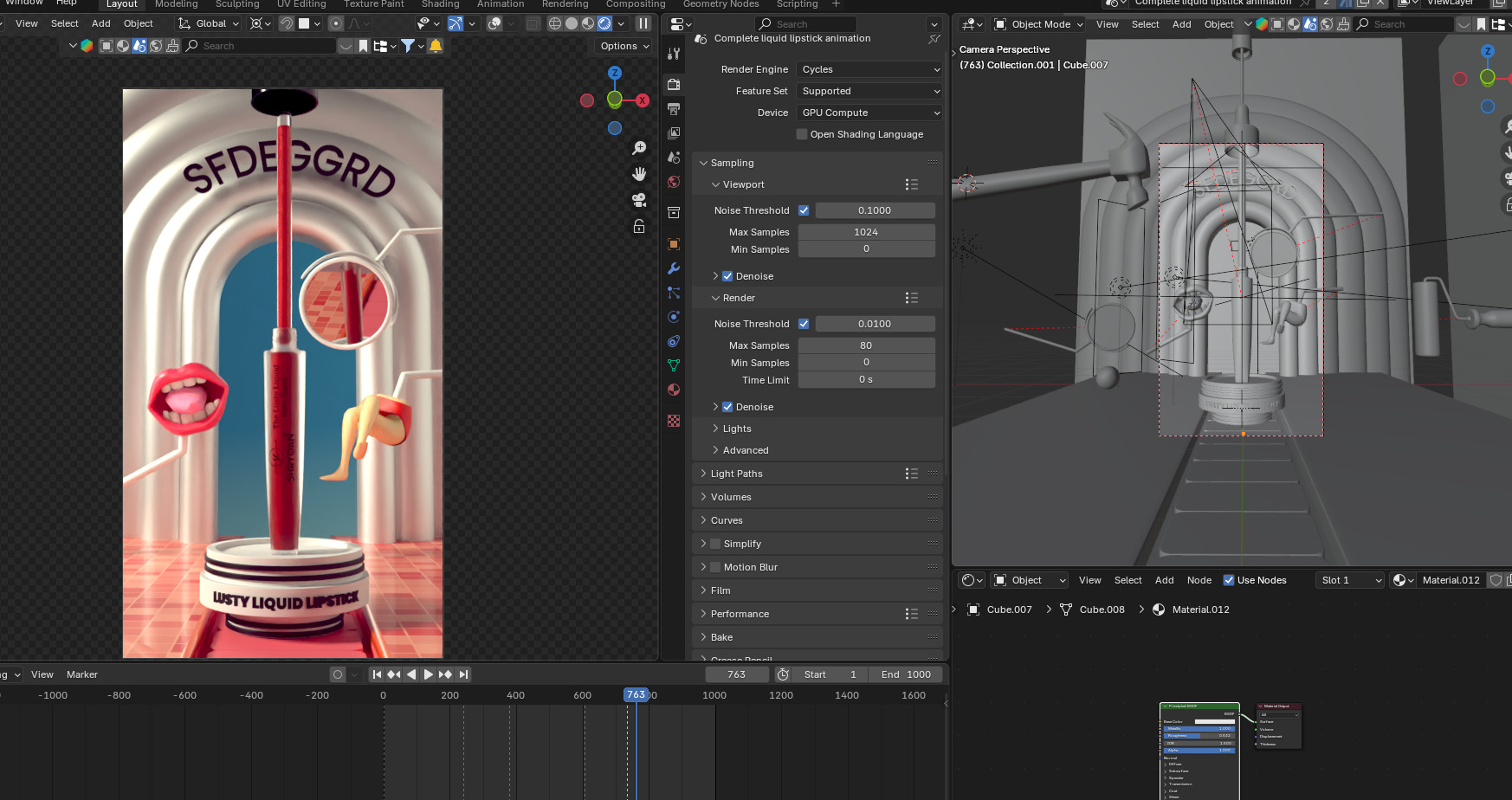The image size is (1512, 800).
Task: Open the Scene properties tab icon
Action: (674, 158)
